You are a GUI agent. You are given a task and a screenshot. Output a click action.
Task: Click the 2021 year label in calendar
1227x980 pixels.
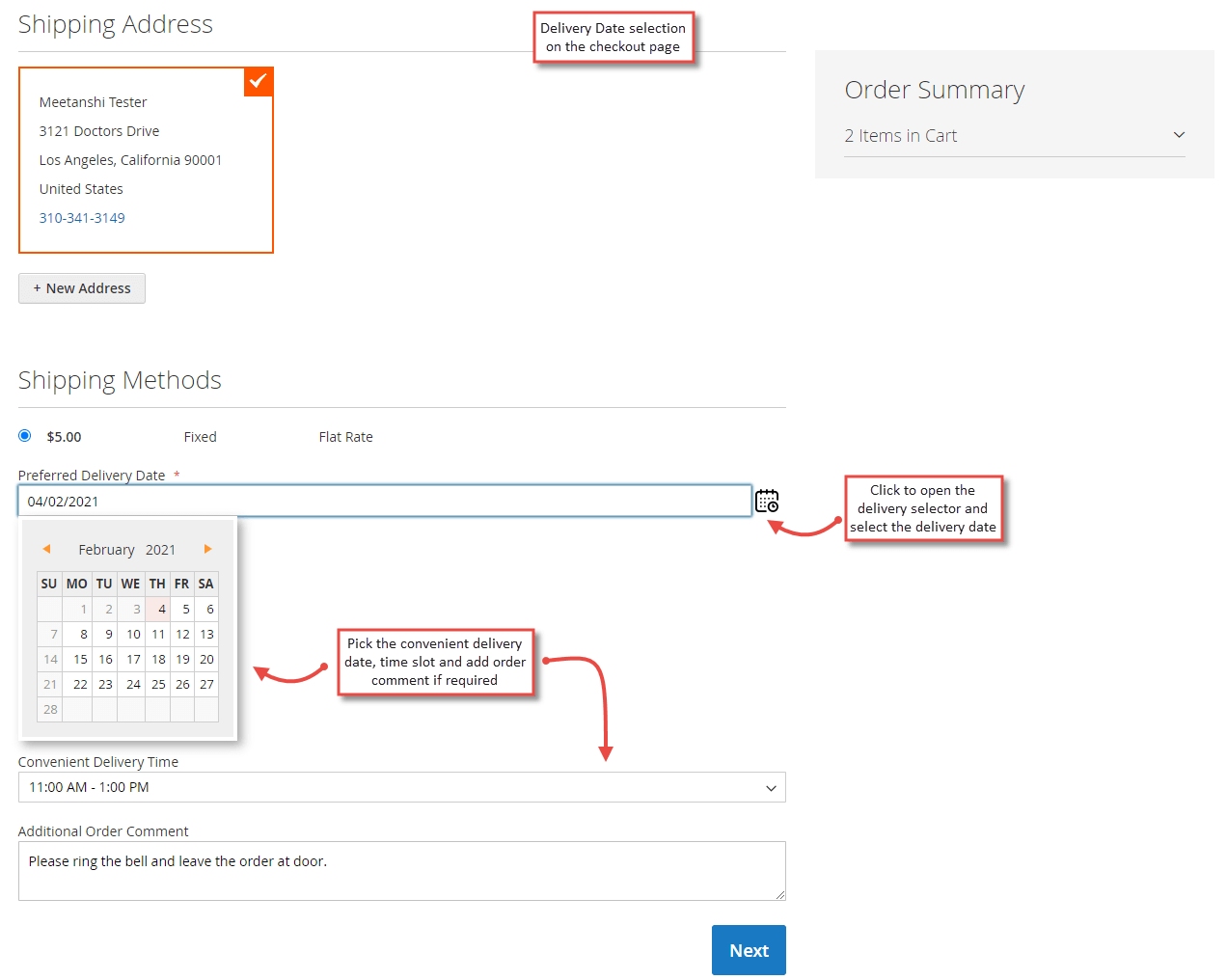(160, 549)
